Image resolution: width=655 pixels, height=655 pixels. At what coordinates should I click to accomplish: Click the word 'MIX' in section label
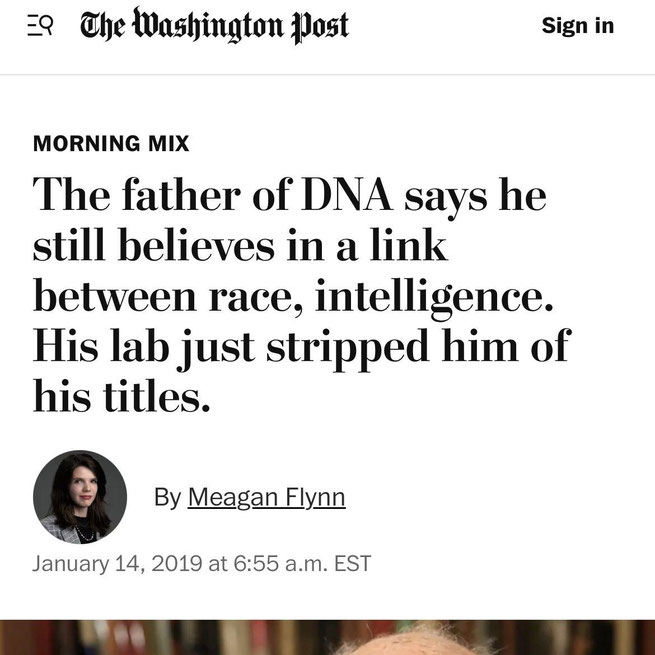click(168, 143)
